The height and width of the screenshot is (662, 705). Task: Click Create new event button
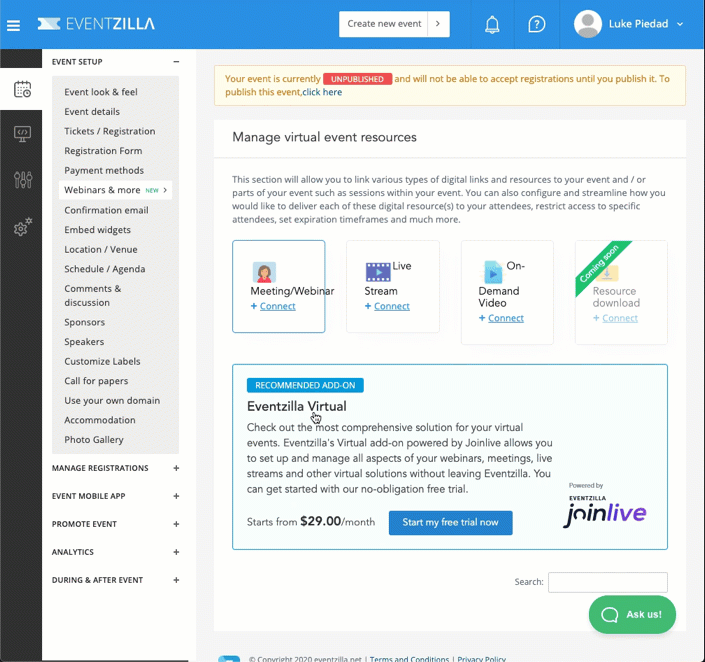pos(384,24)
